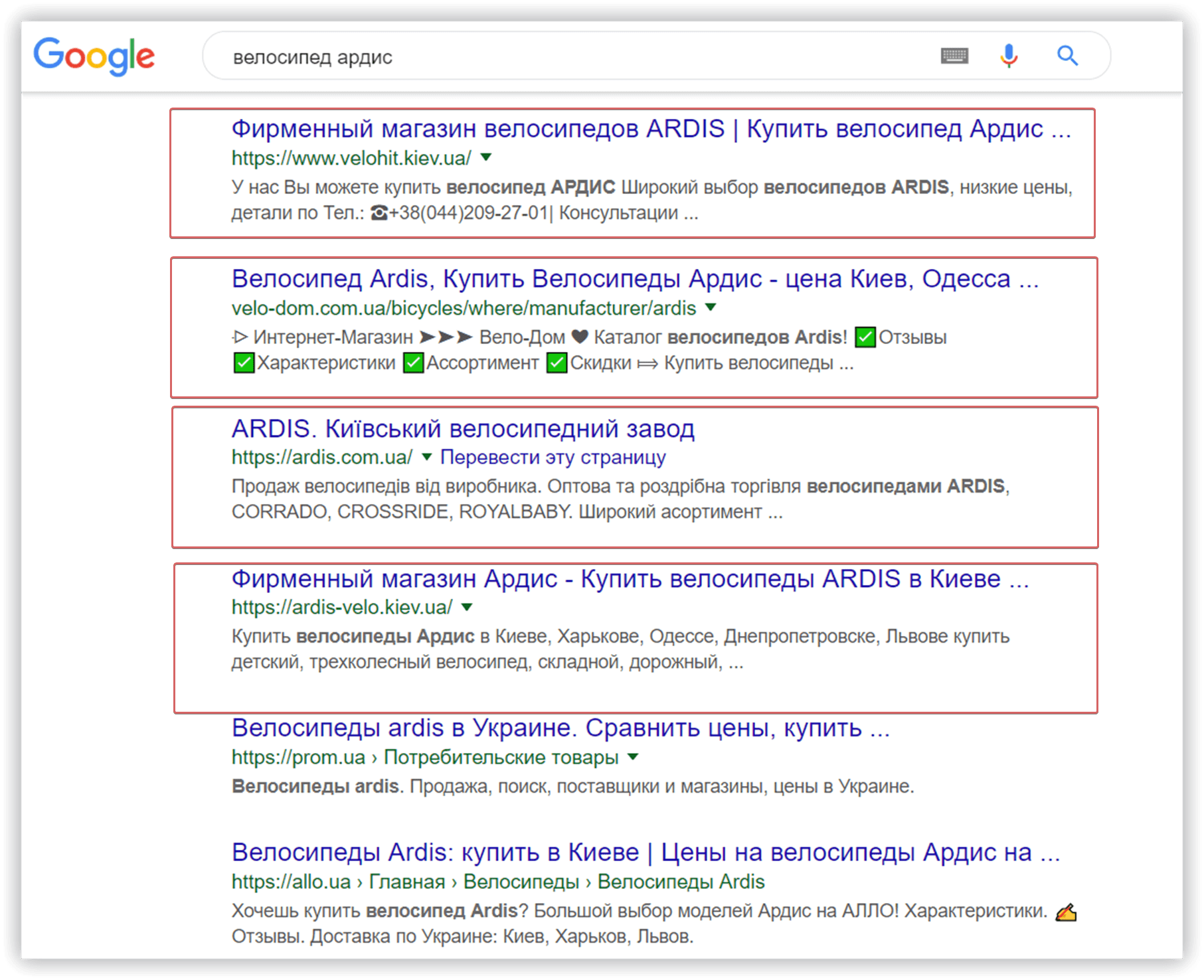Screen dimensions: 1204x980
Task: Open 'Фирменный магазин велосипедов ARDIS' result title
Action: click(x=651, y=129)
